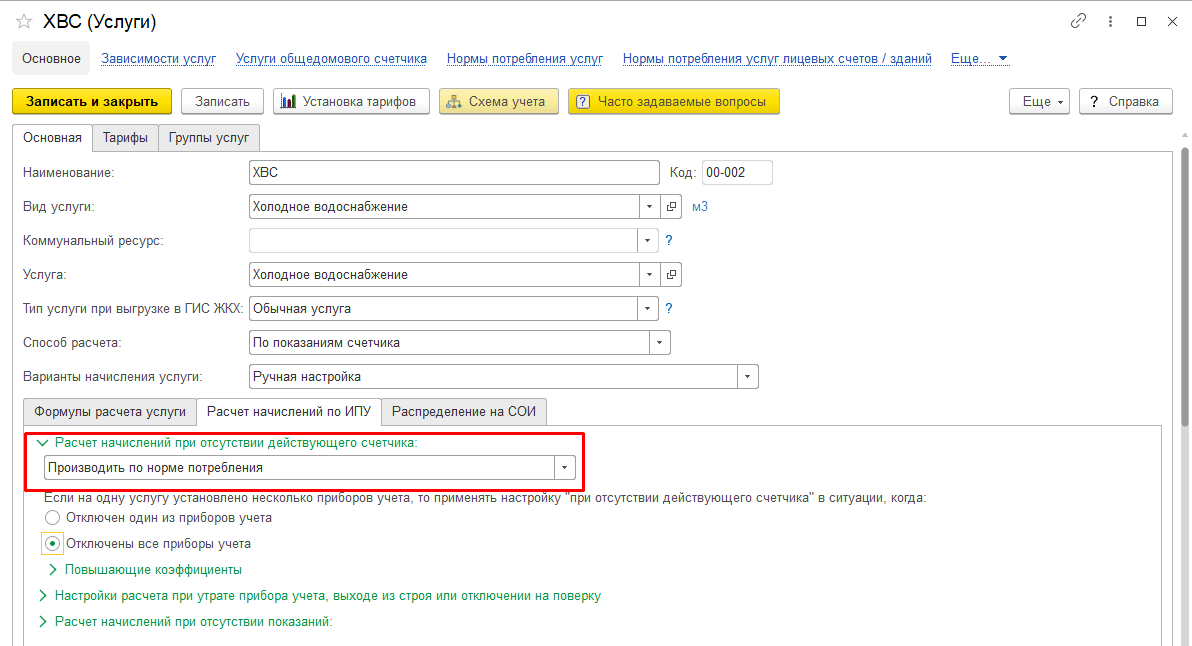
Task: Open Часто задаваемые вопросы help button
Action: [673, 101]
